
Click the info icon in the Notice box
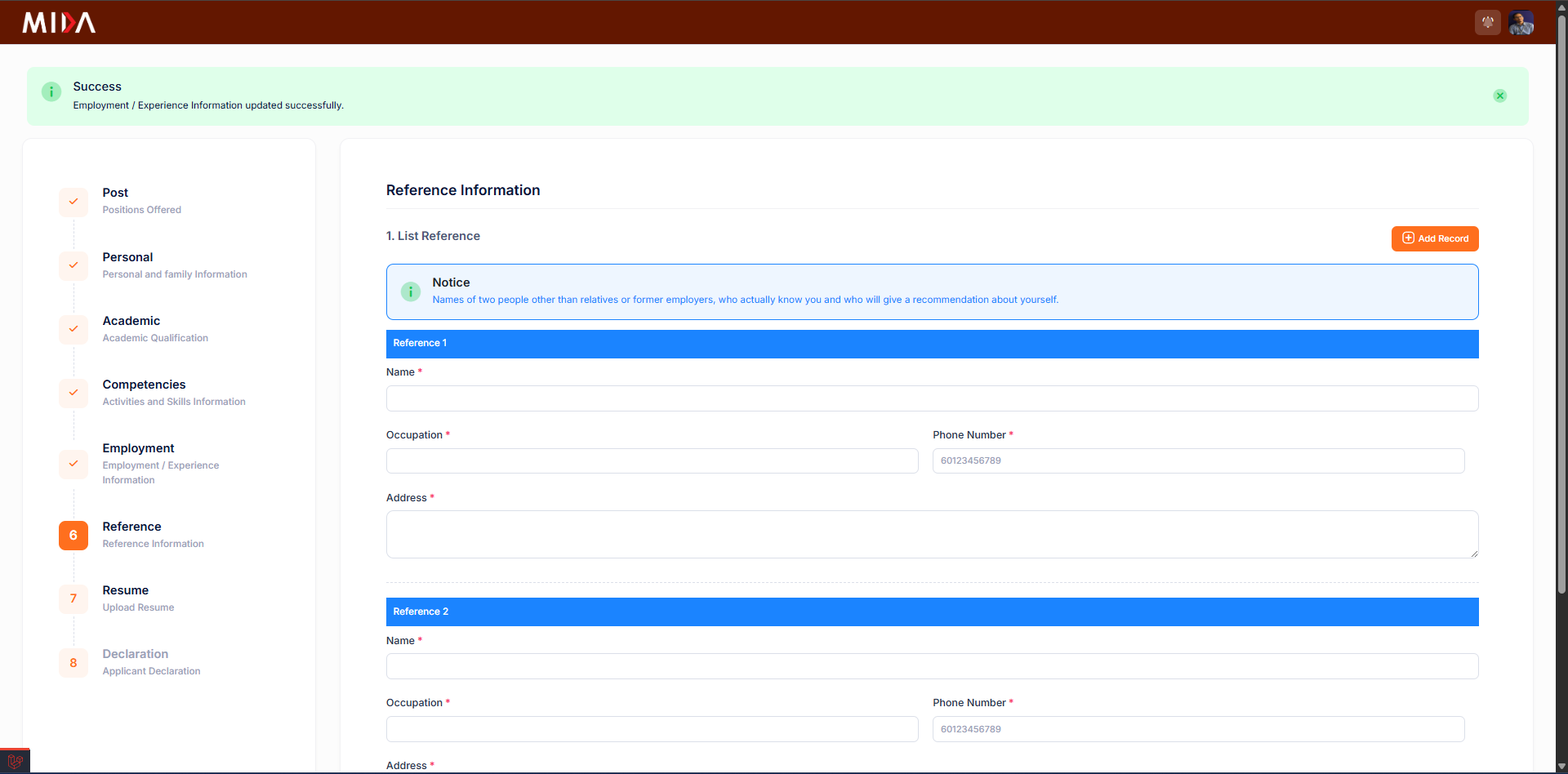point(410,291)
